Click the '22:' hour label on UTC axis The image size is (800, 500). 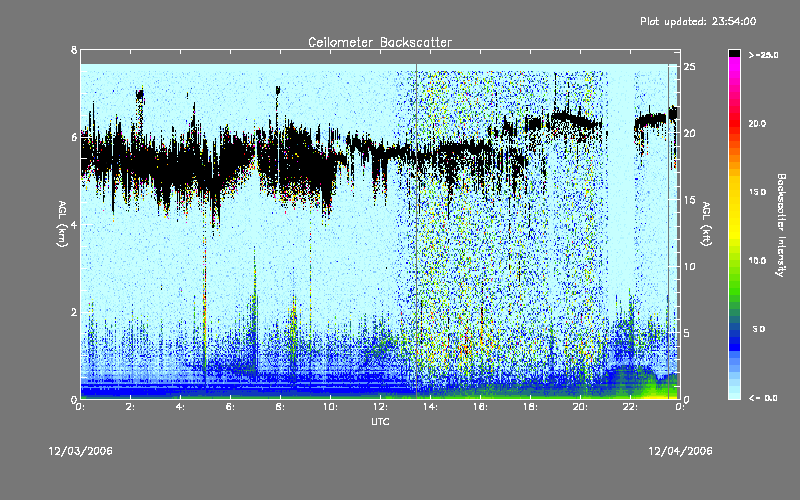point(630,407)
